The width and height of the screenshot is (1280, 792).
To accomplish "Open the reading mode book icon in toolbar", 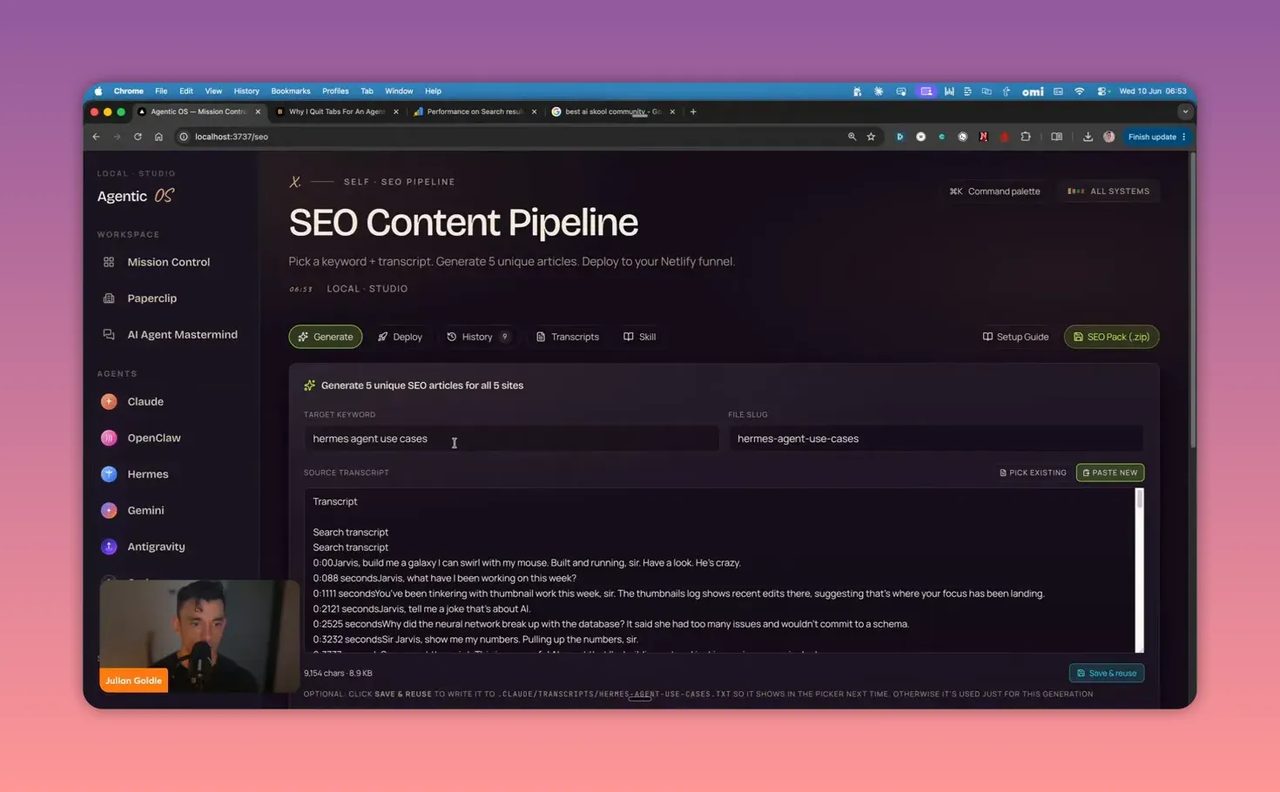I will pyautogui.click(x=1056, y=136).
